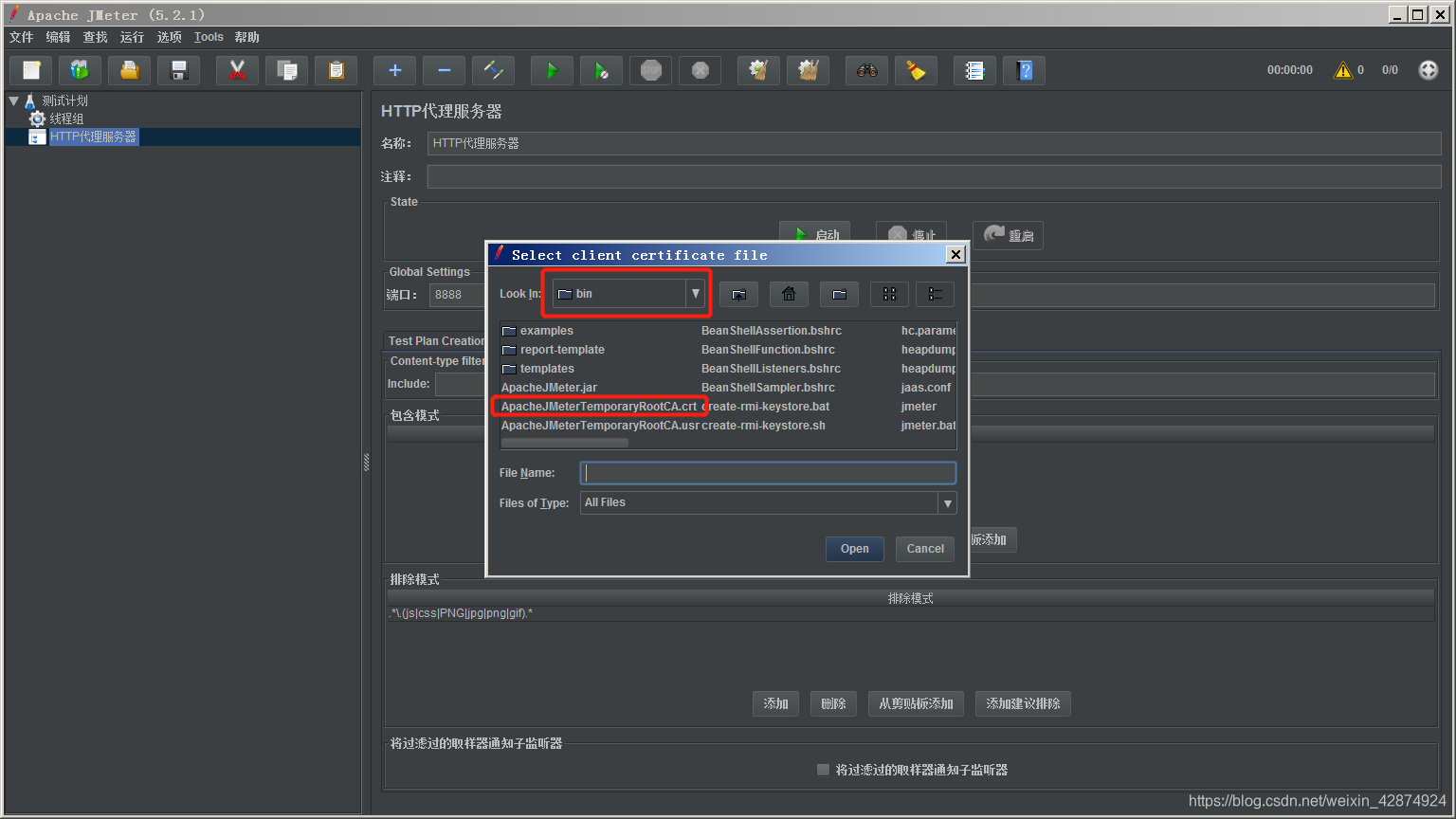Select the ApacheJMeter.jar file
Image resolution: width=1456 pixels, height=819 pixels.
tap(549, 388)
